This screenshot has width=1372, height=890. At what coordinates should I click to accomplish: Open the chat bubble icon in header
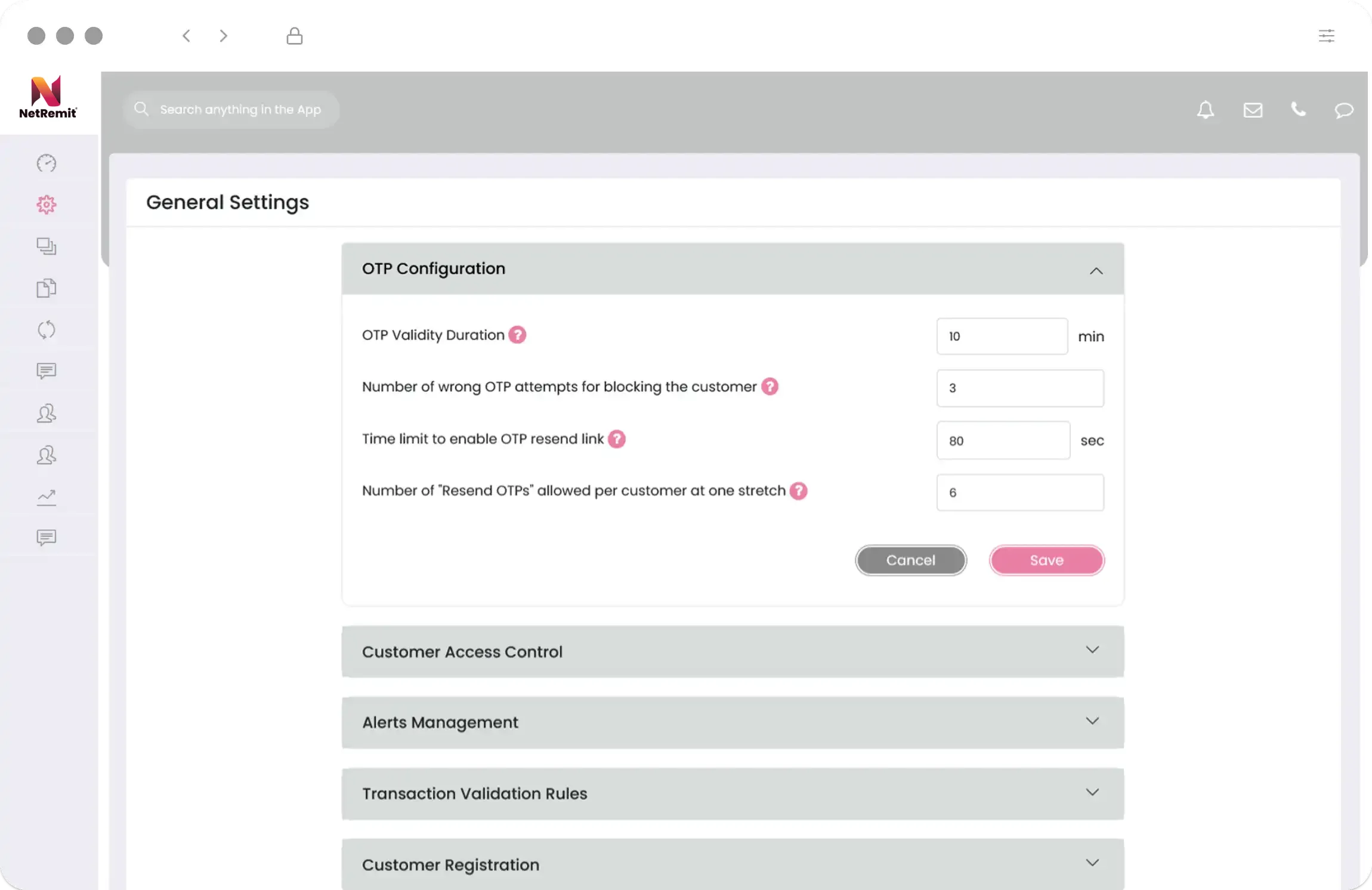tap(1343, 110)
